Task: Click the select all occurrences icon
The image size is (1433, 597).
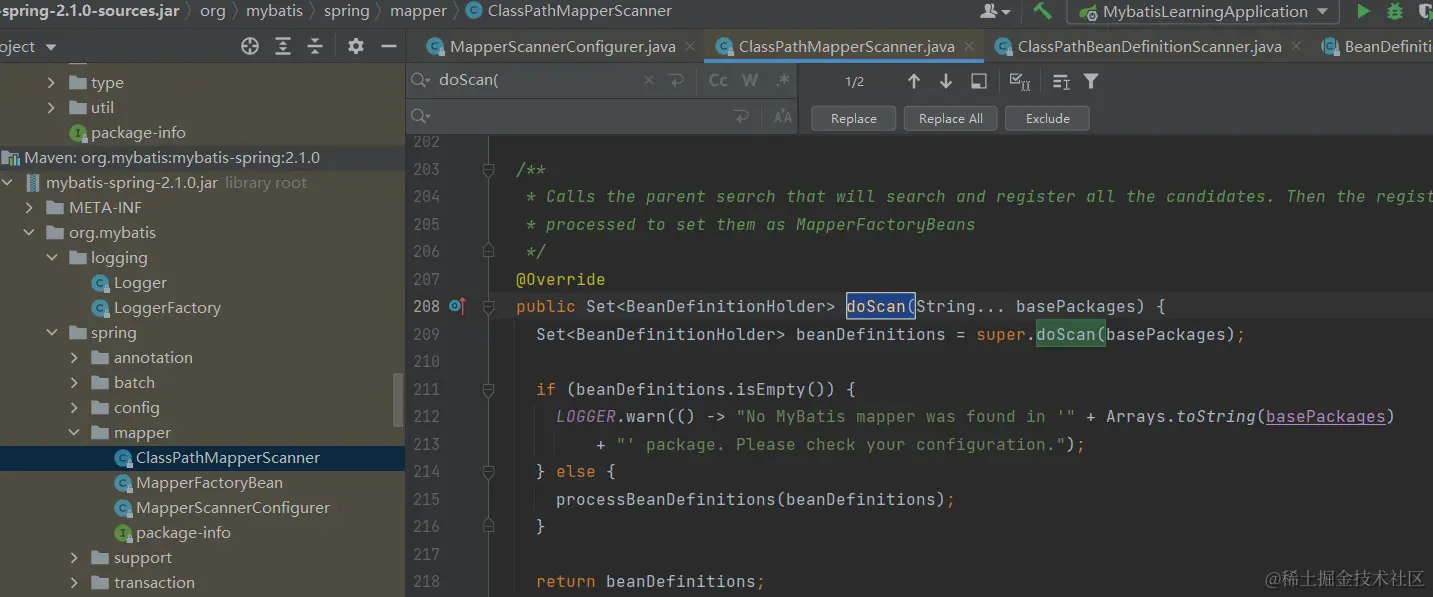Action: click(1020, 81)
